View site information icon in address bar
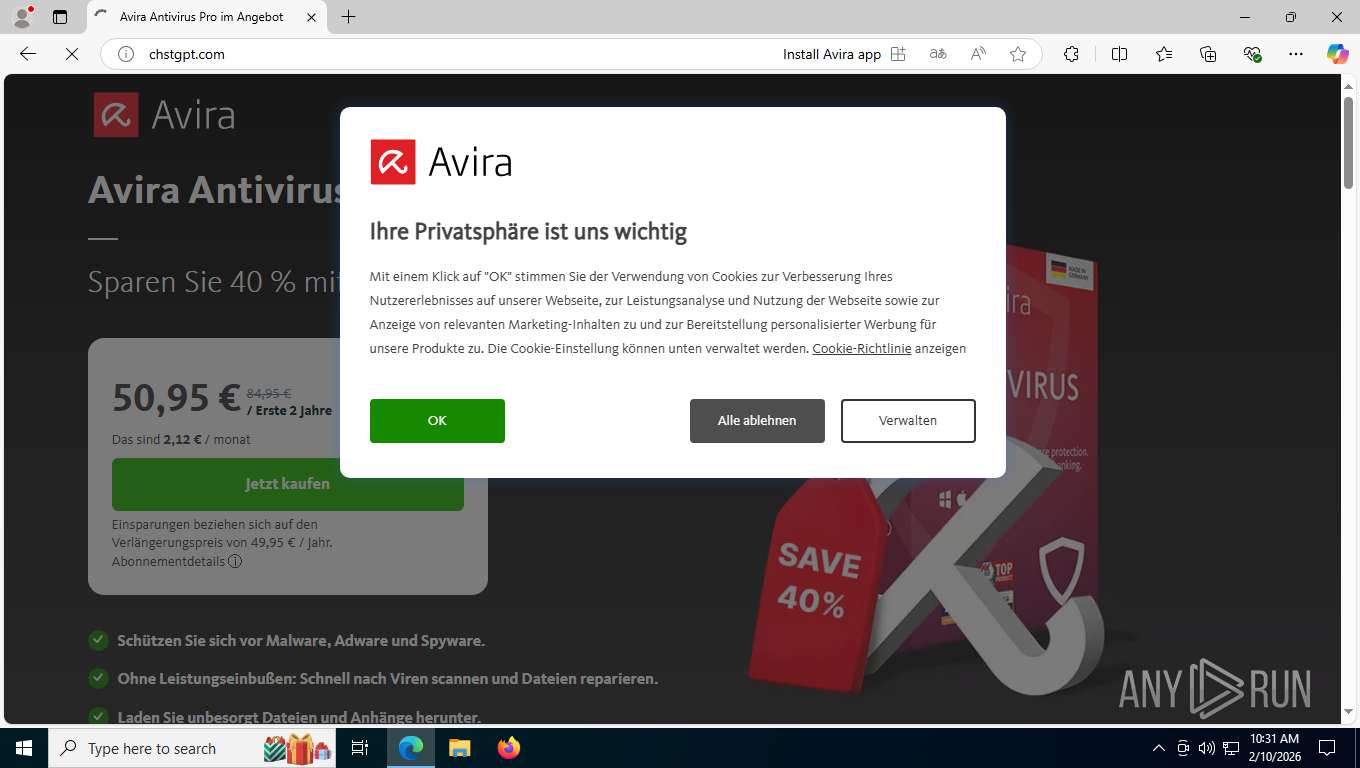The height and width of the screenshot is (768, 1360). tap(126, 54)
